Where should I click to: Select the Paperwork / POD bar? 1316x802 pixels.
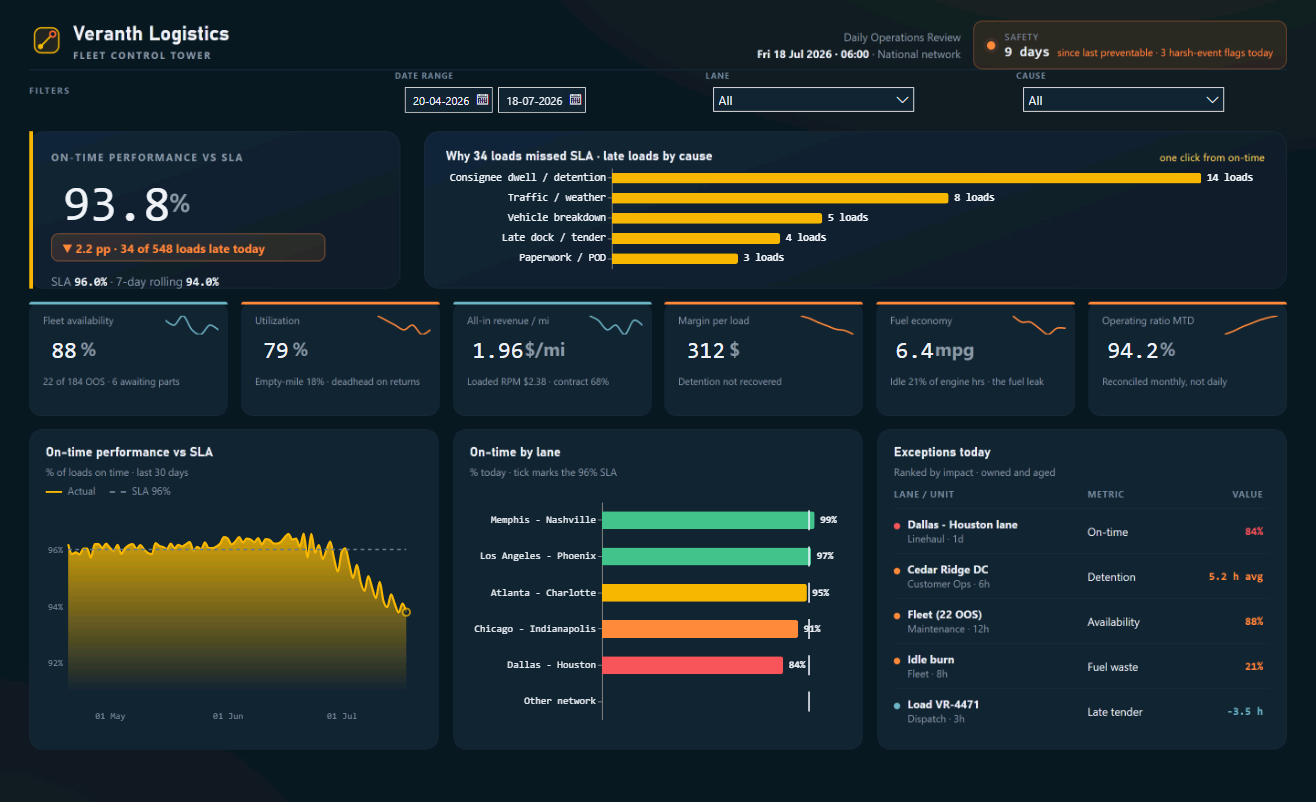[675, 258]
